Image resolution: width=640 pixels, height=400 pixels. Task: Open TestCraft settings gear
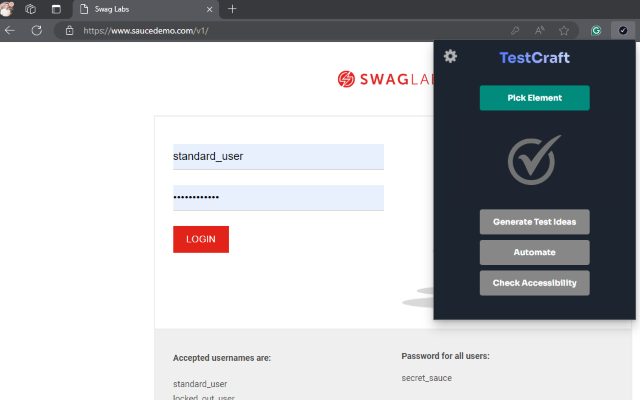pos(450,56)
